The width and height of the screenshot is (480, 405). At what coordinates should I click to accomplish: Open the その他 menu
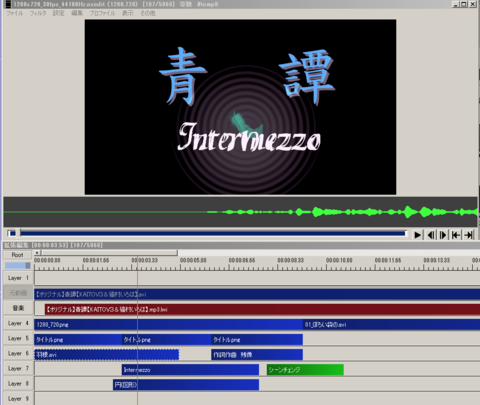click(x=147, y=13)
